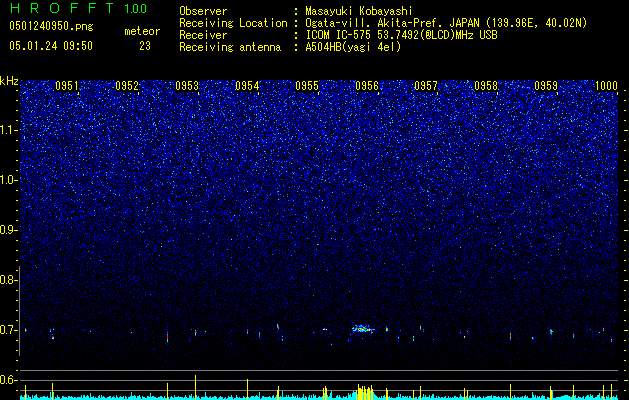Image resolution: width=629 pixels, height=400 pixels.
Task: Click time marker 0954
Action: click(247, 86)
